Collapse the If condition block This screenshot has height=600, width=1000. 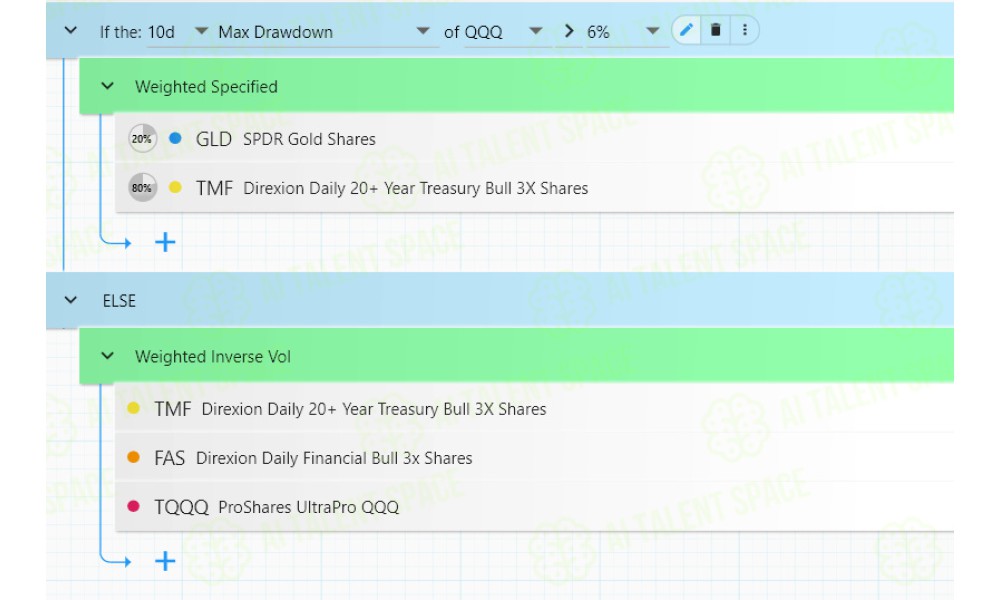[x=71, y=31]
